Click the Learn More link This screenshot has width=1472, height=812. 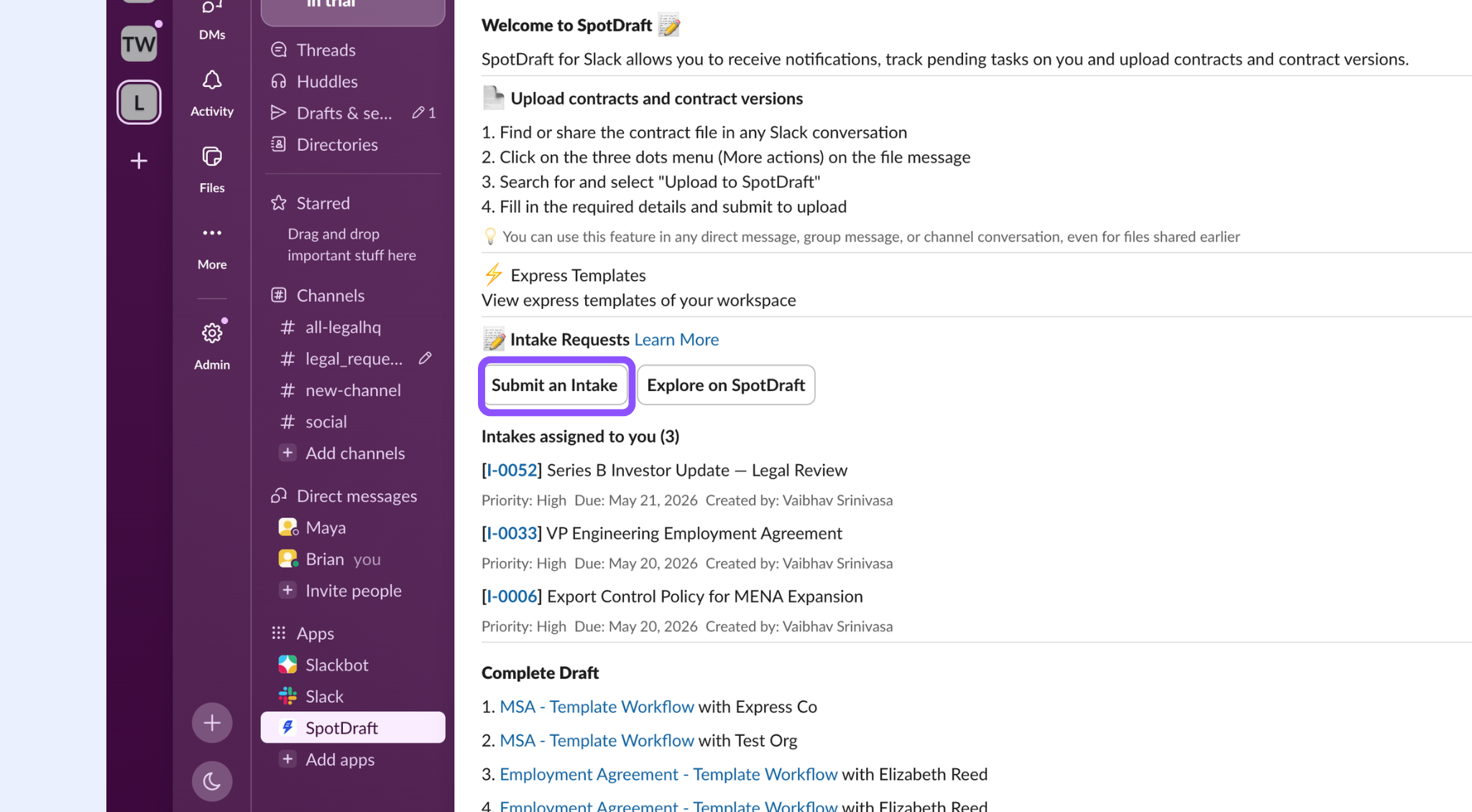pyautogui.click(x=676, y=339)
